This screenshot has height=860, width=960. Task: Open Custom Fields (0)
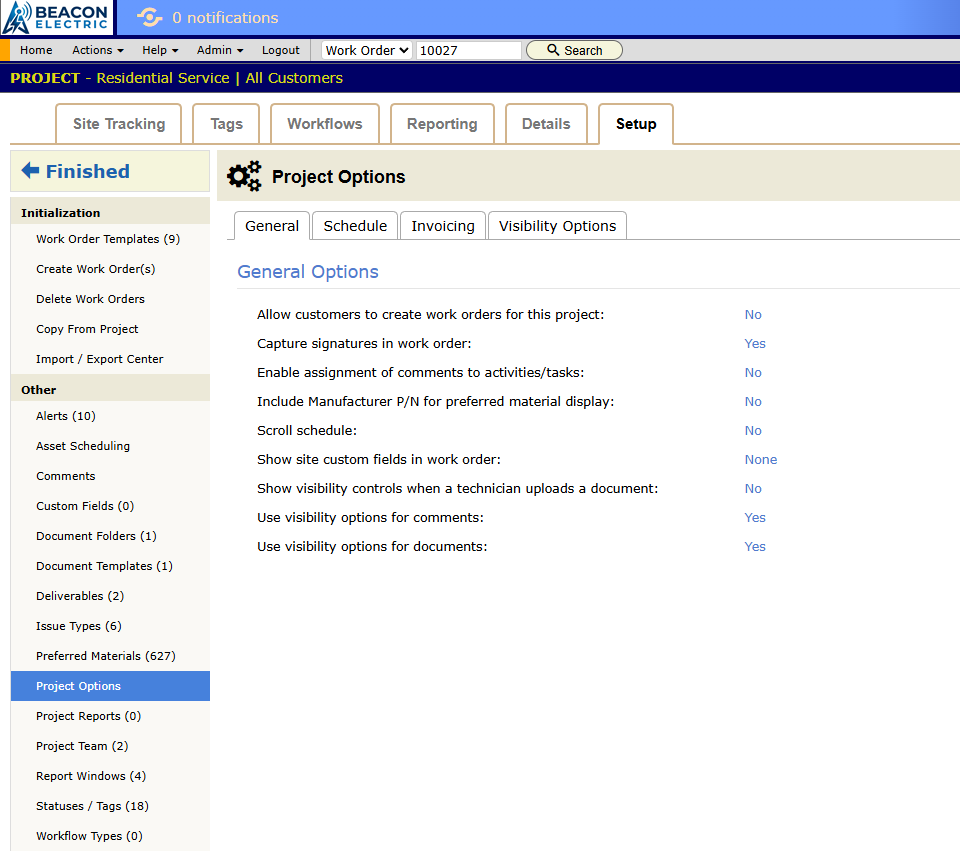click(x=85, y=506)
